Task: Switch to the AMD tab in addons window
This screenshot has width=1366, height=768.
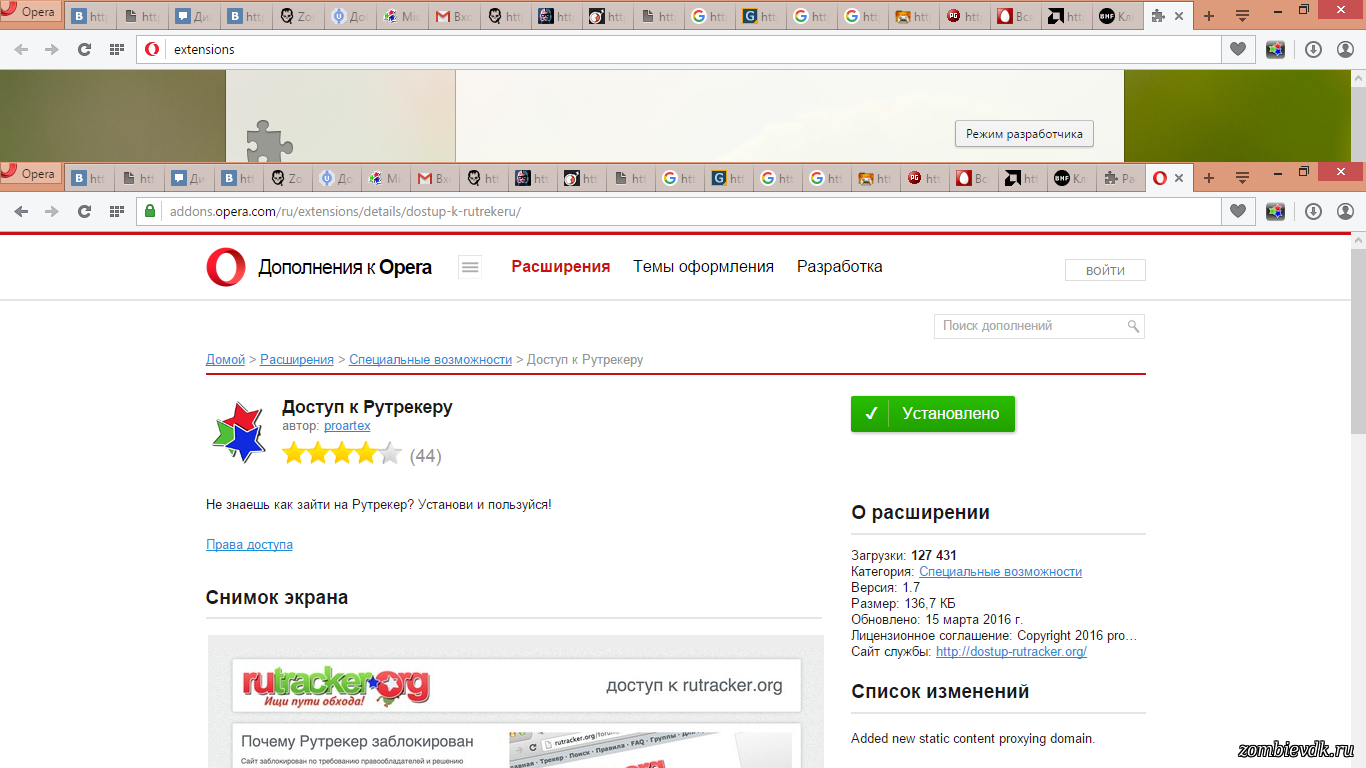Action: click(x=1021, y=178)
